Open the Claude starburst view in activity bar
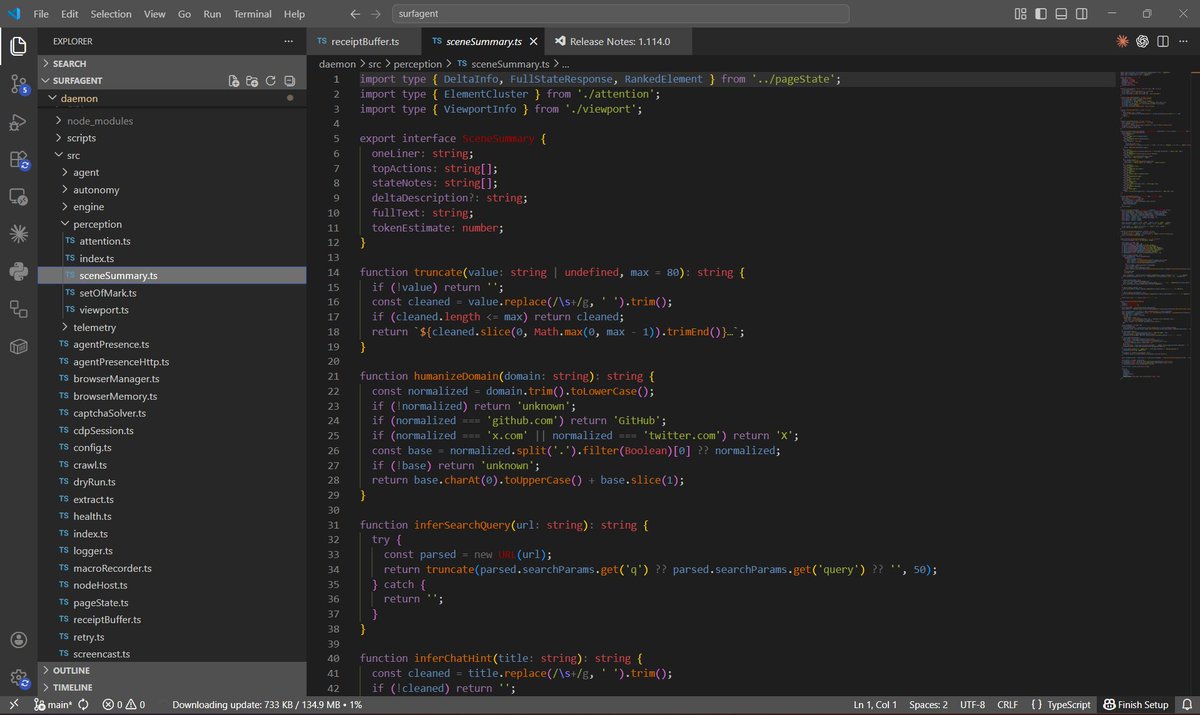 click(18, 233)
